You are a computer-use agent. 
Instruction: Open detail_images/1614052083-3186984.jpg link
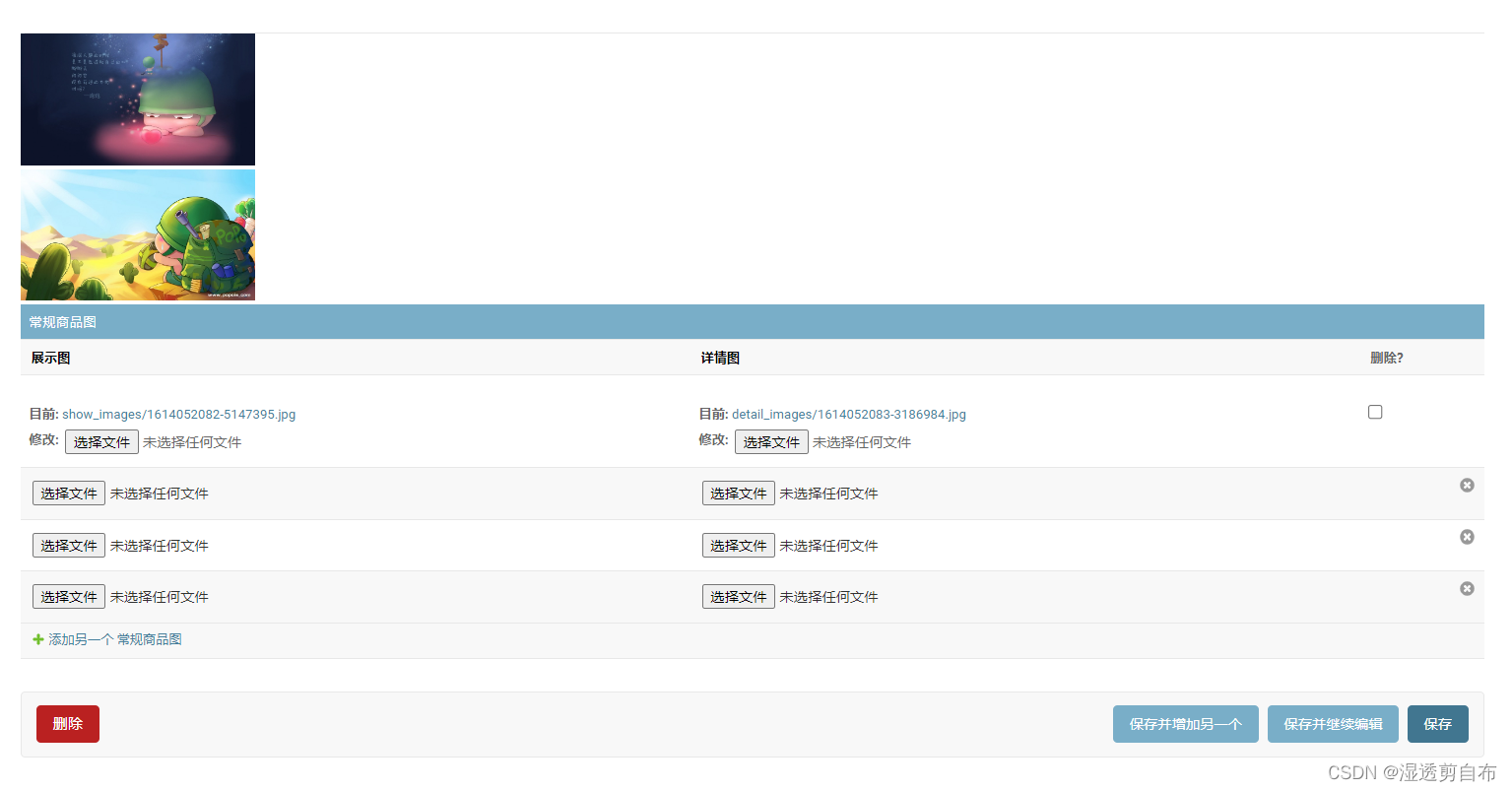[849, 414]
